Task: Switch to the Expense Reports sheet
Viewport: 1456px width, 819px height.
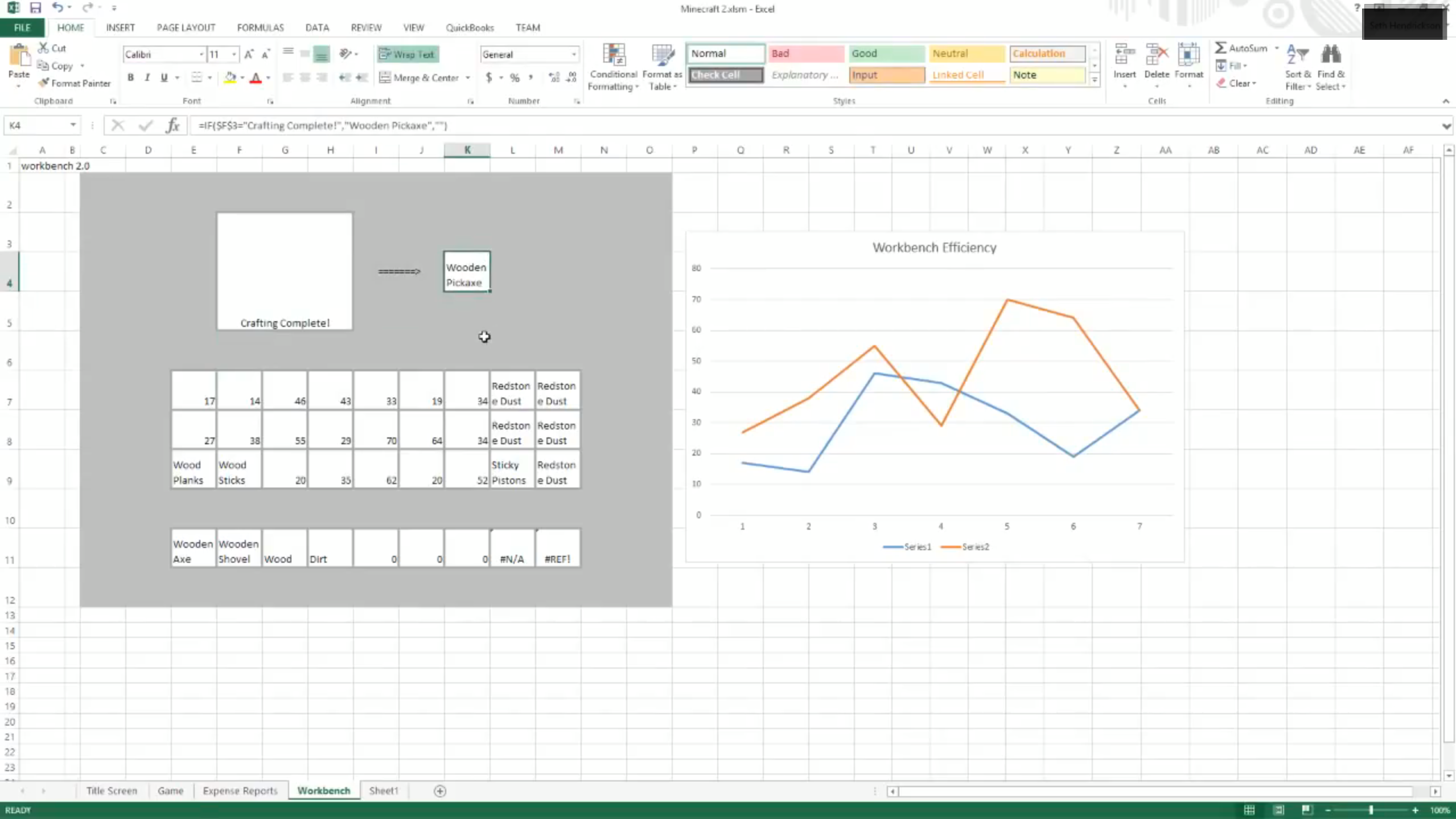Action: click(240, 791)
